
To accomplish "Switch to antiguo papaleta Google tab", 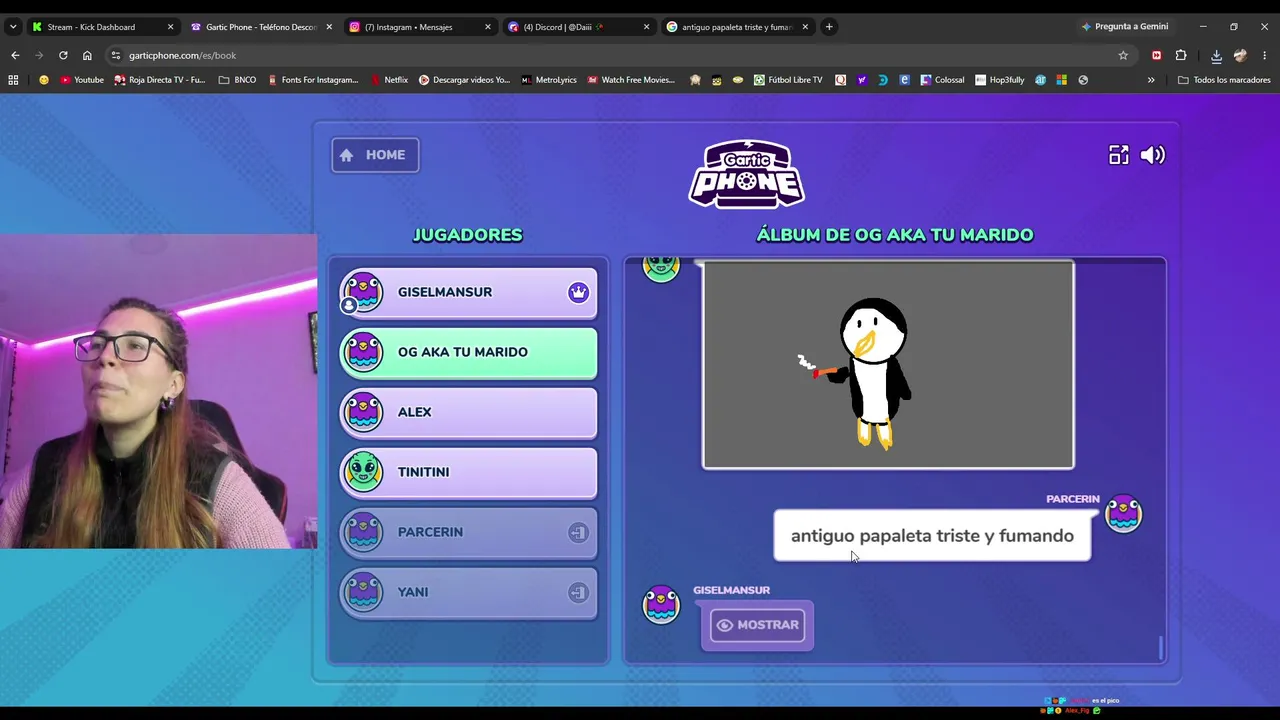I will click(x=736, y=27).
